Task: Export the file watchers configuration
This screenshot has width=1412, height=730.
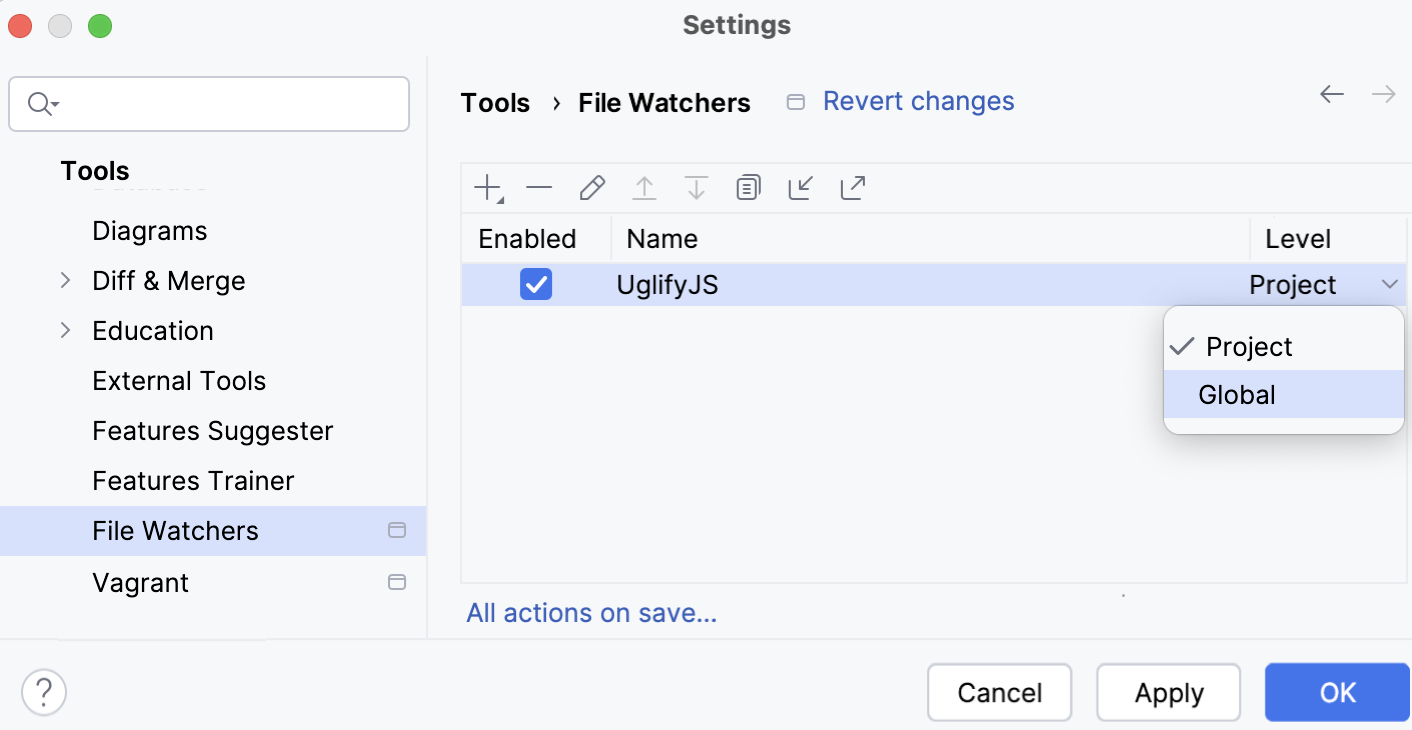Action: [852, 187]
